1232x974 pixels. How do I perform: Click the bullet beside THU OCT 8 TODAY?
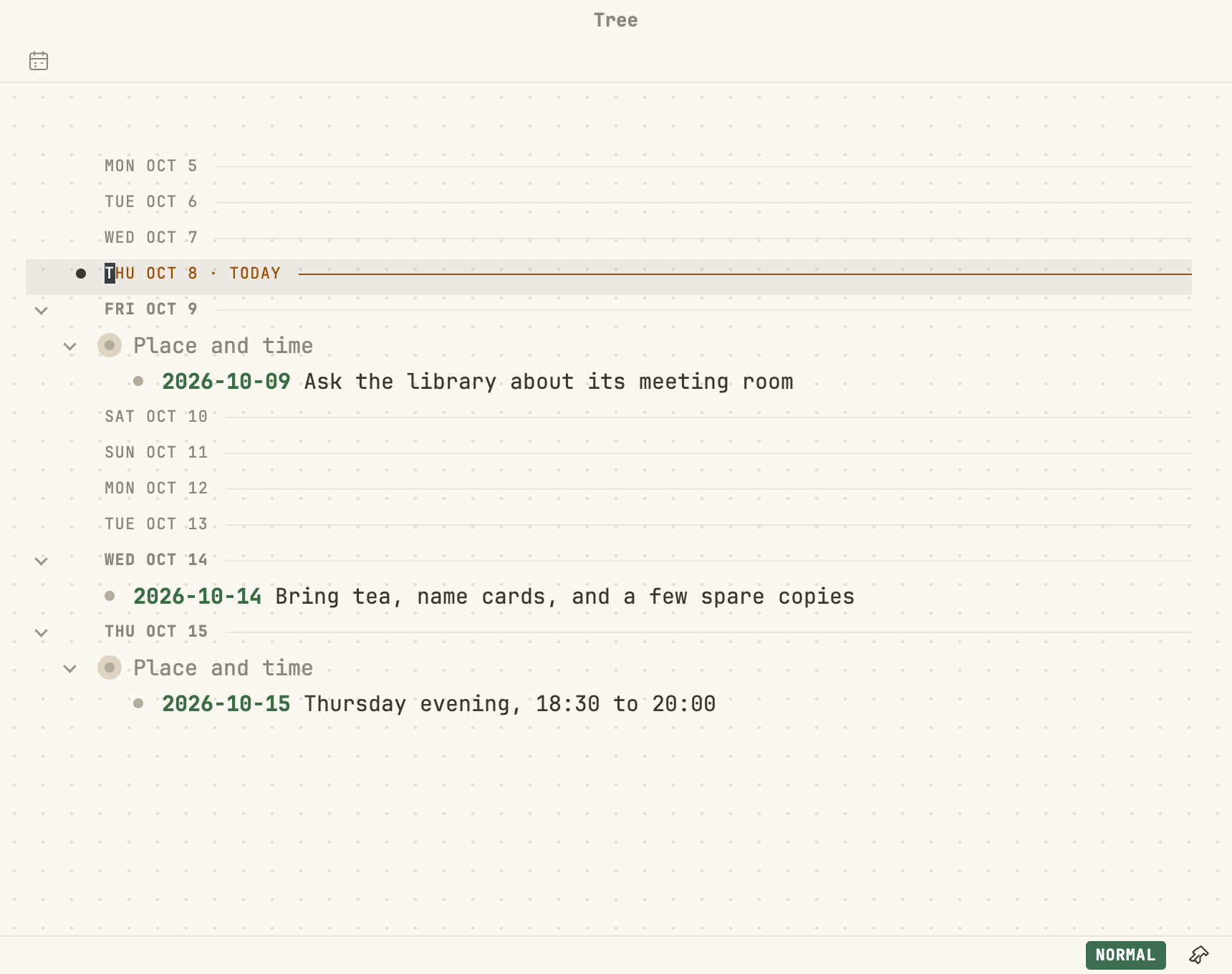[81, 274]
